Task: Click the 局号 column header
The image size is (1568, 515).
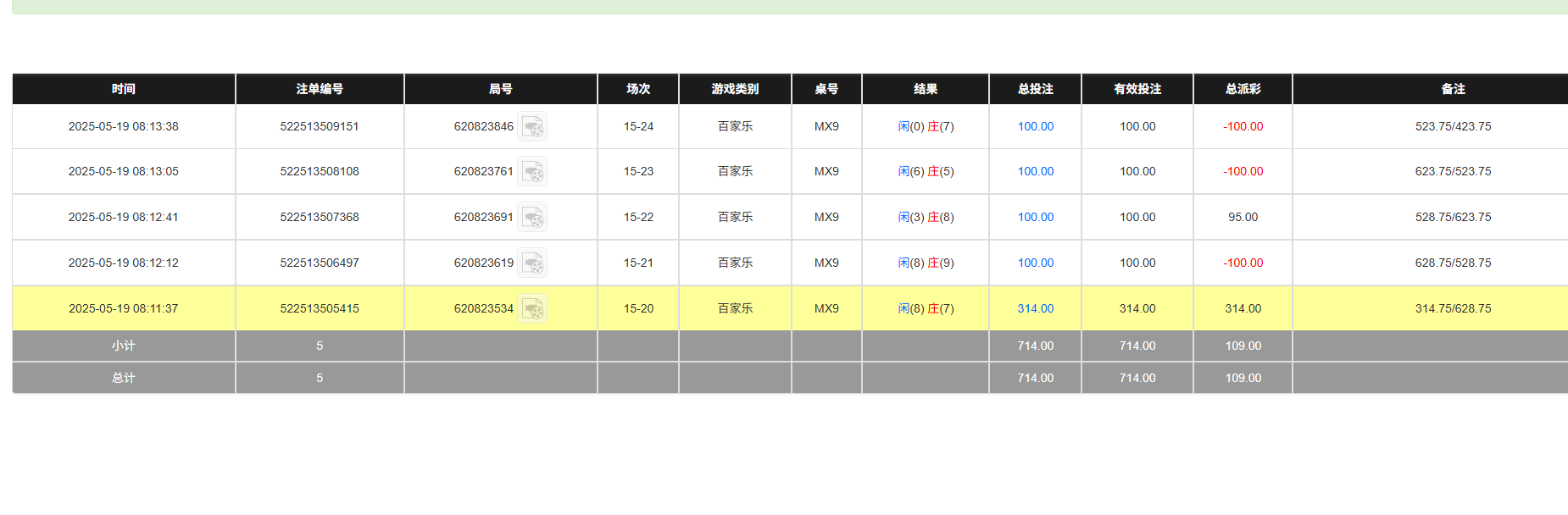Action: (x=500, y=89)
